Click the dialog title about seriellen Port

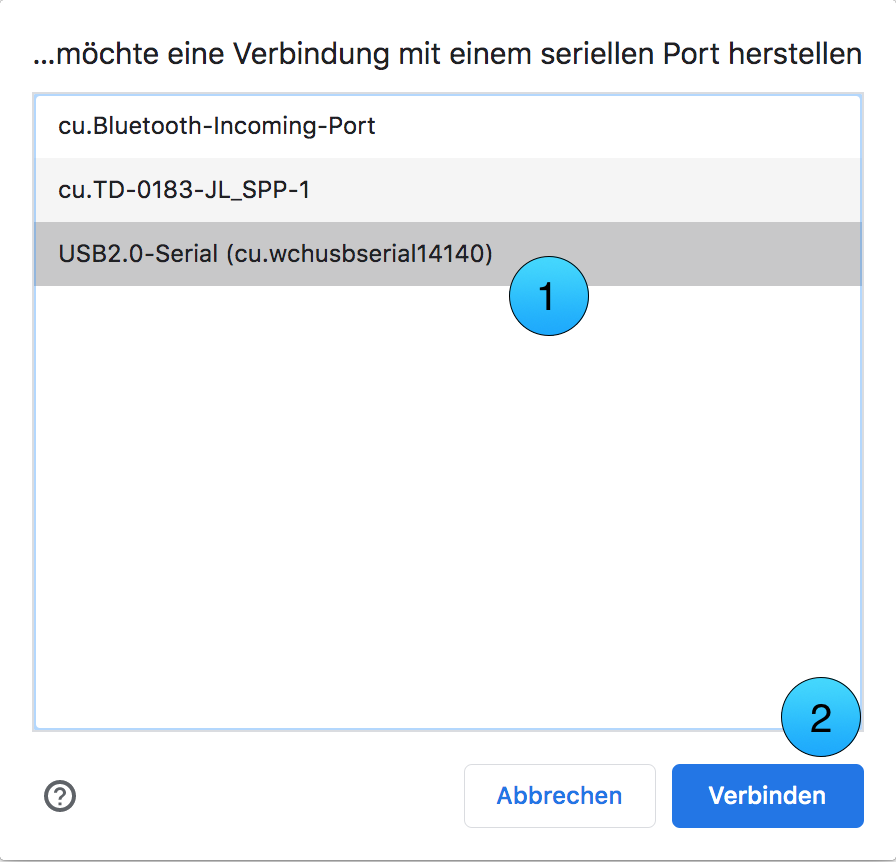pos(447,54)
